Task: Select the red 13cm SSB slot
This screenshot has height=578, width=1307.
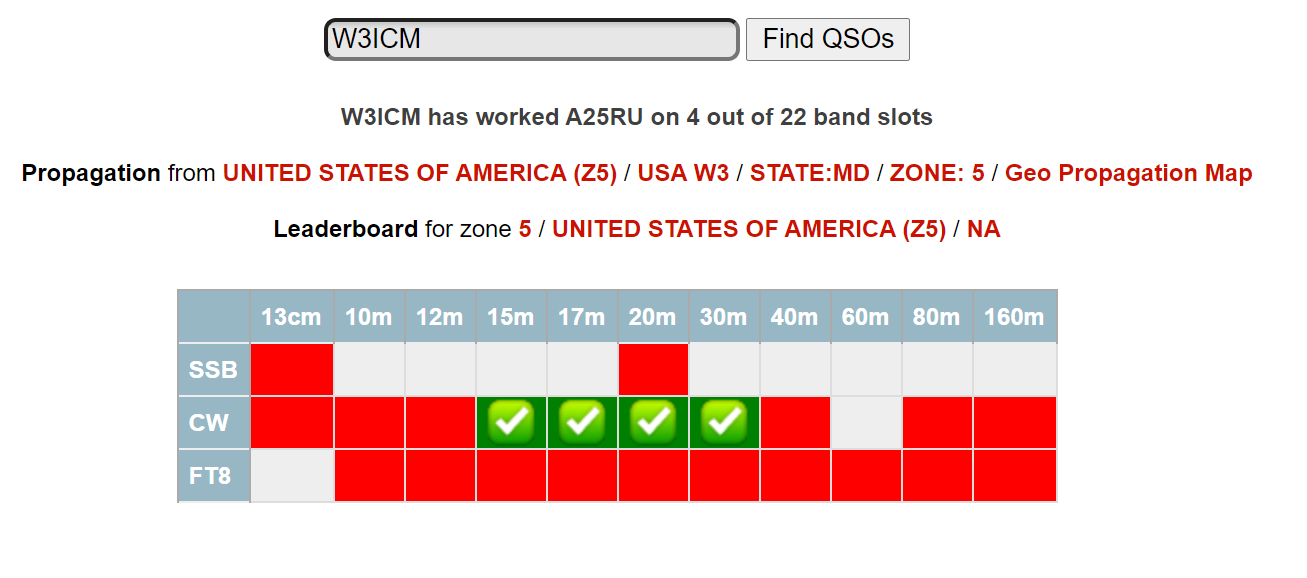Action: [x=292, y=370]
